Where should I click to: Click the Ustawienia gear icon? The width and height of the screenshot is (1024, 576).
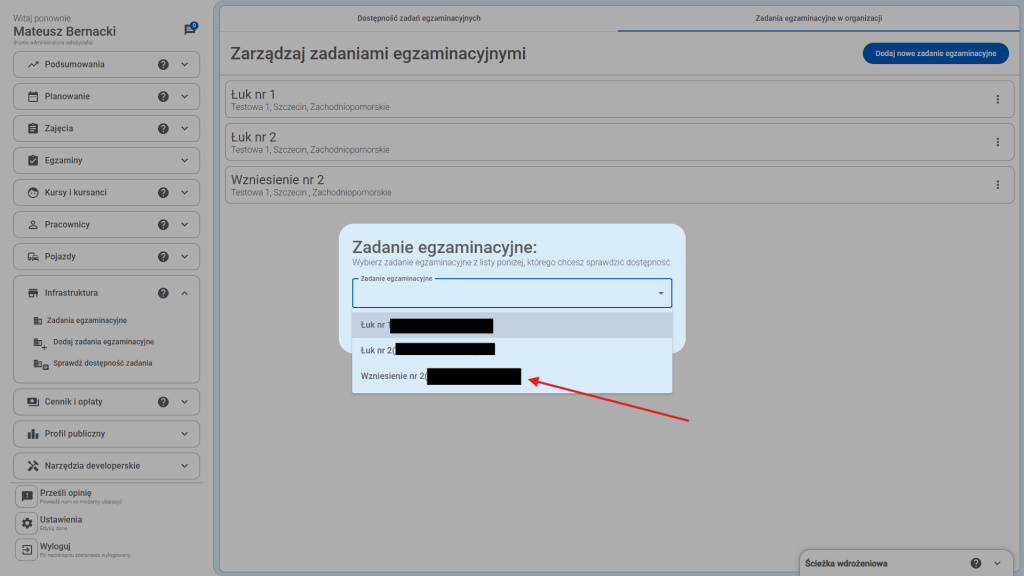tap(27, 523)
